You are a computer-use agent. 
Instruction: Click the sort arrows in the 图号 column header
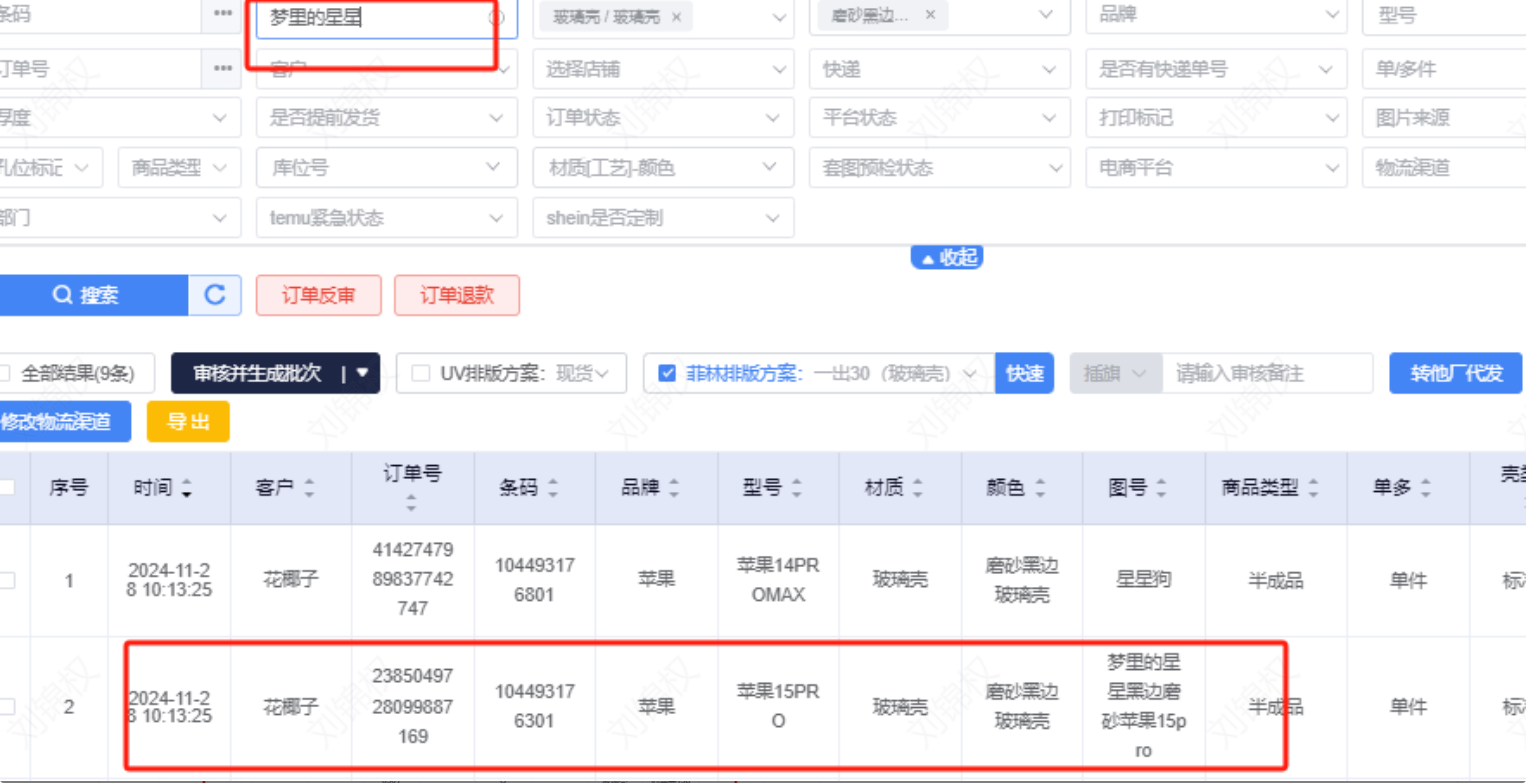1162,489
